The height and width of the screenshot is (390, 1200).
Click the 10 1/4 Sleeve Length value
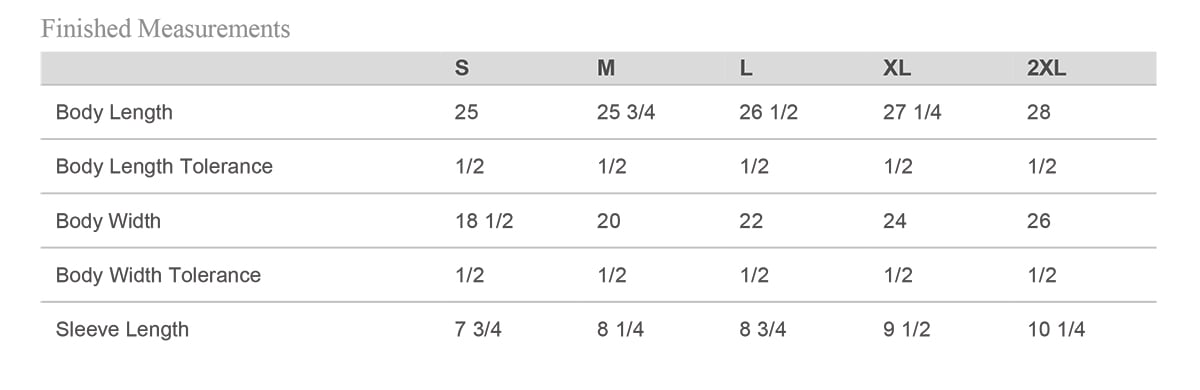(1056, 329)
